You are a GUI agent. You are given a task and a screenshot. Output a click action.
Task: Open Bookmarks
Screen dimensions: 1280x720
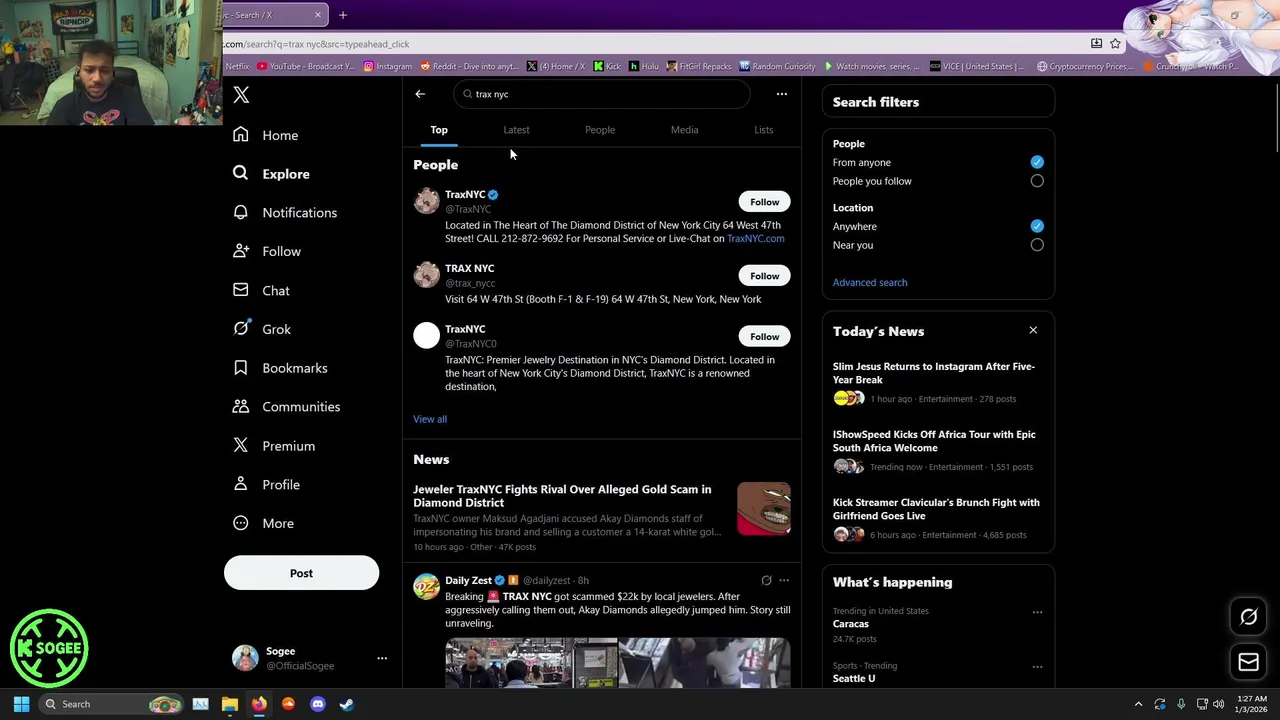click(x=281, y=368)
